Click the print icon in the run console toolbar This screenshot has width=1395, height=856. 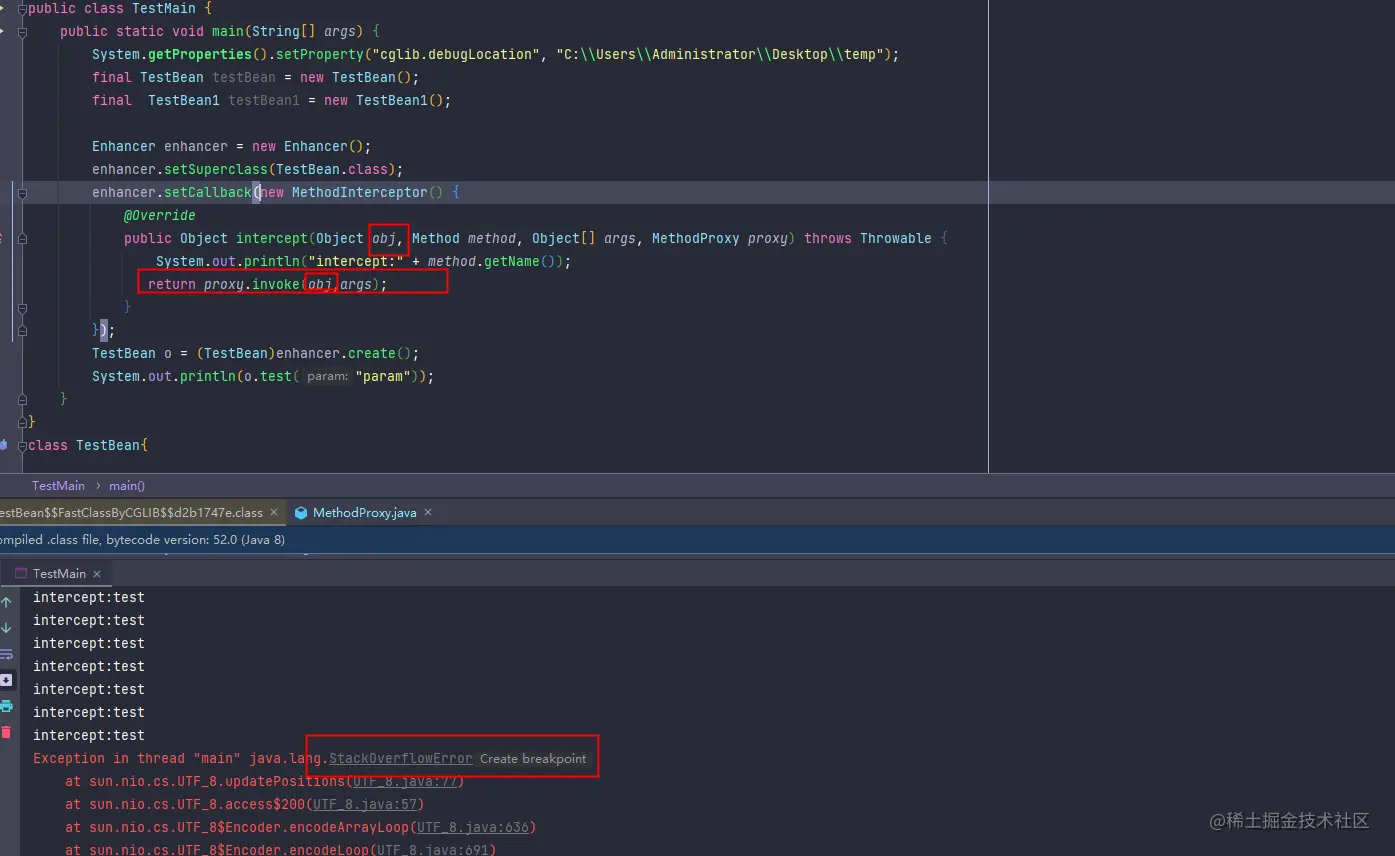[x=6, y=706]
